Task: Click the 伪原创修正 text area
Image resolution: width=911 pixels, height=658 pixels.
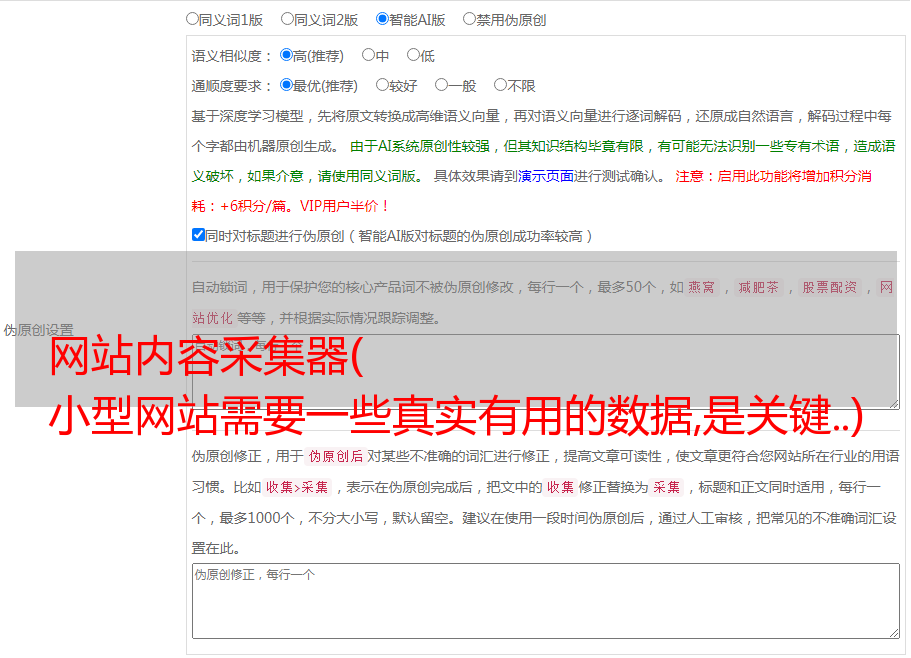Action: tap(546, 601)
